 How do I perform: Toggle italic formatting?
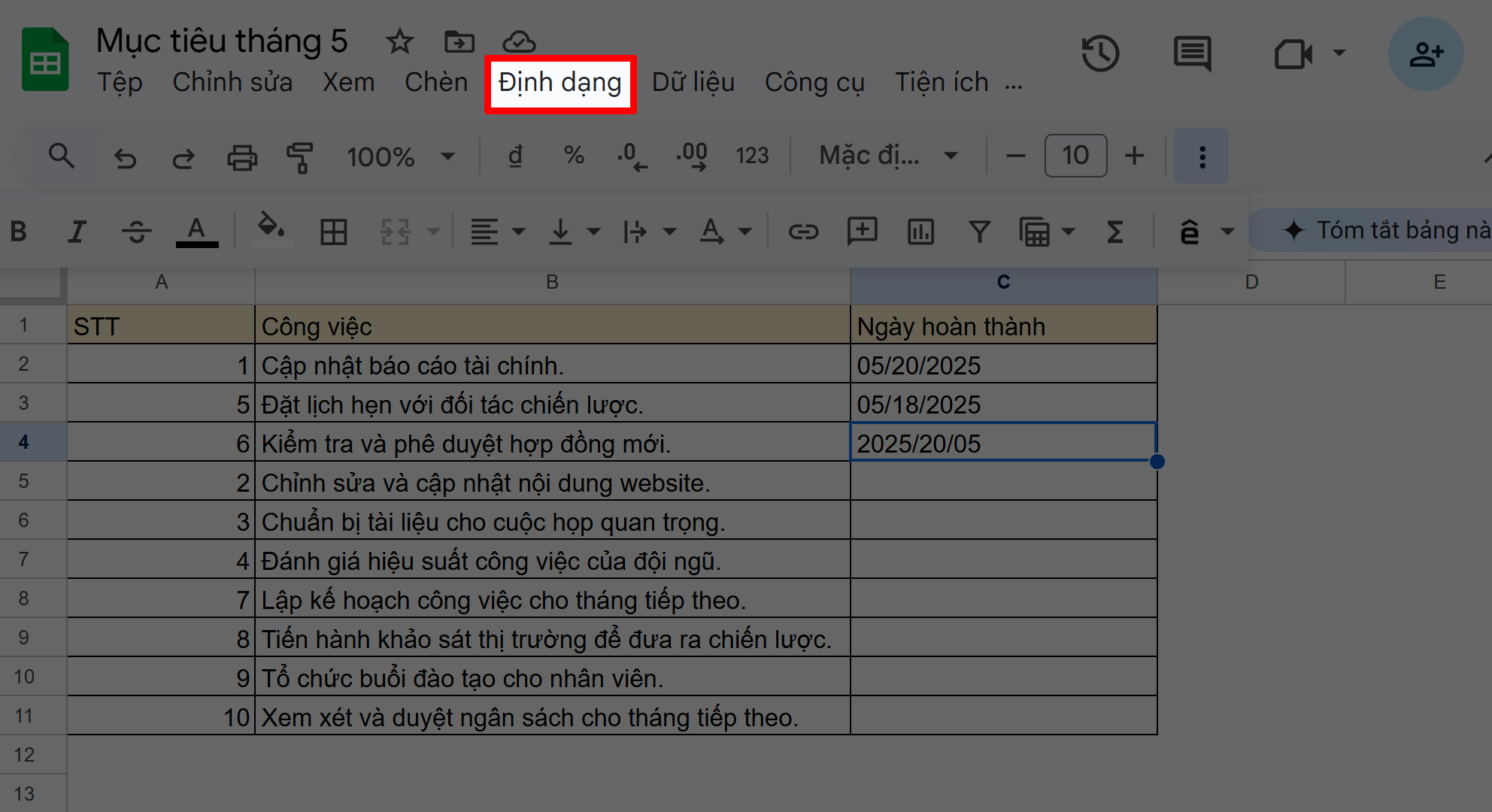[x=77, y=232]
